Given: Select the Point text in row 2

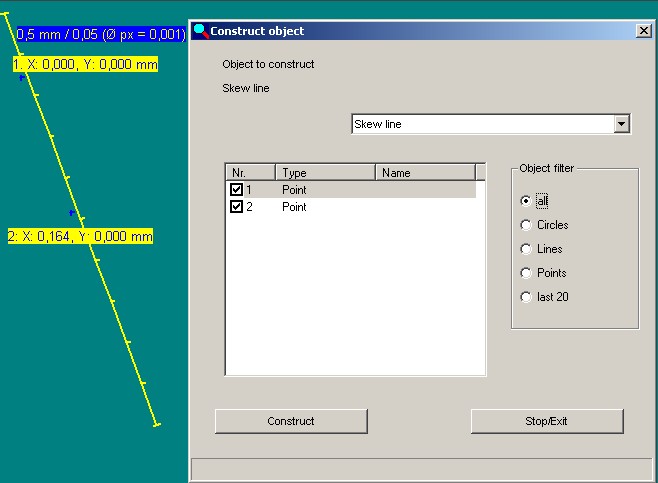Looking at the screenshot, I should [294, 207].
